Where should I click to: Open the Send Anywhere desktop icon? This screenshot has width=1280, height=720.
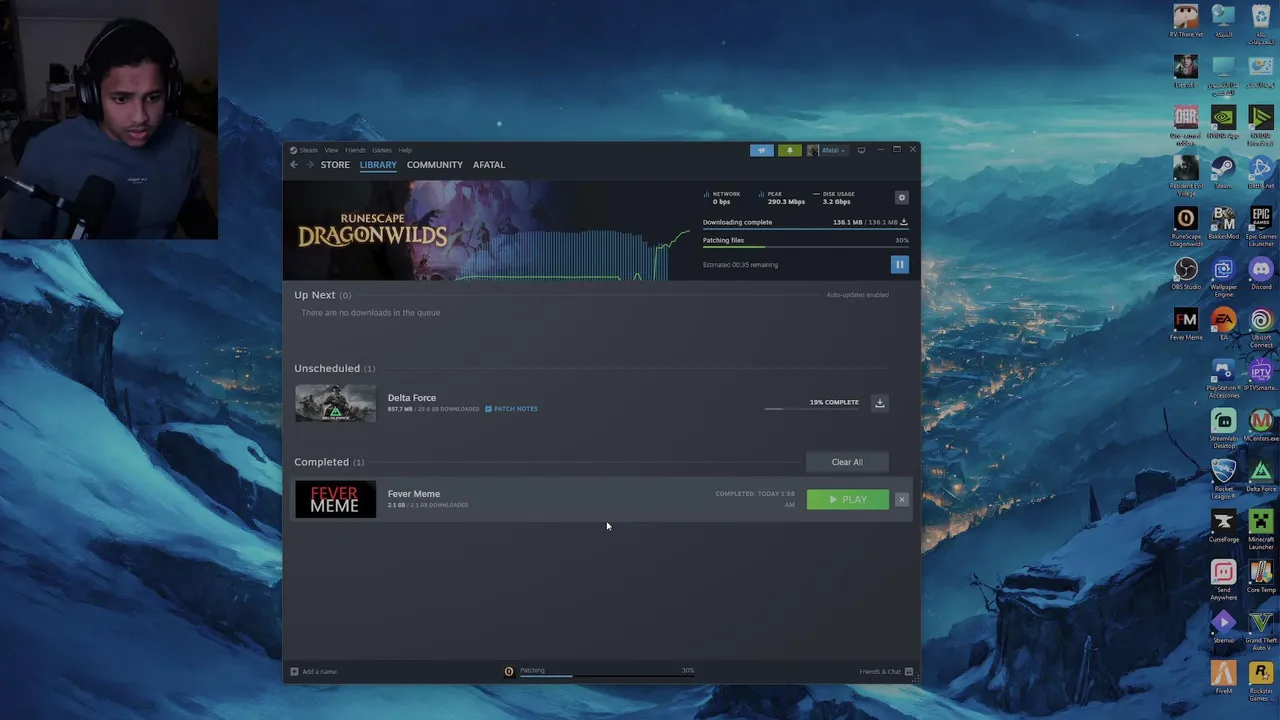click(x=1223, y=579)
